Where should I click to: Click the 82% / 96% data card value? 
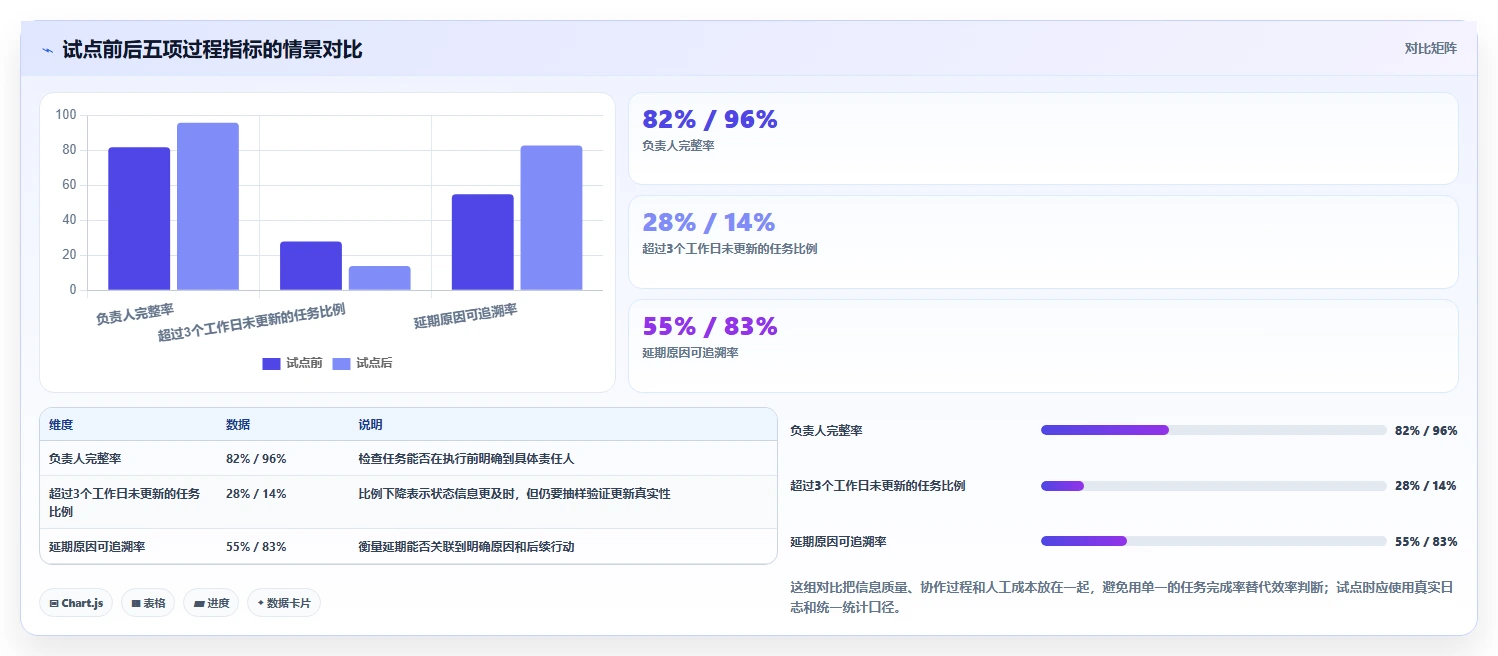710,120
